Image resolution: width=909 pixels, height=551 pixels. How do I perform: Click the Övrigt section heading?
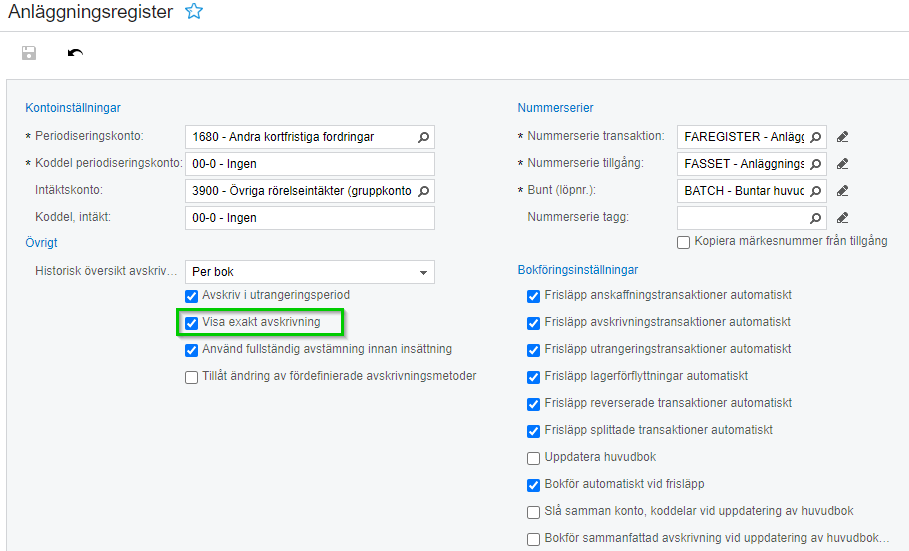tap(41, 243)
